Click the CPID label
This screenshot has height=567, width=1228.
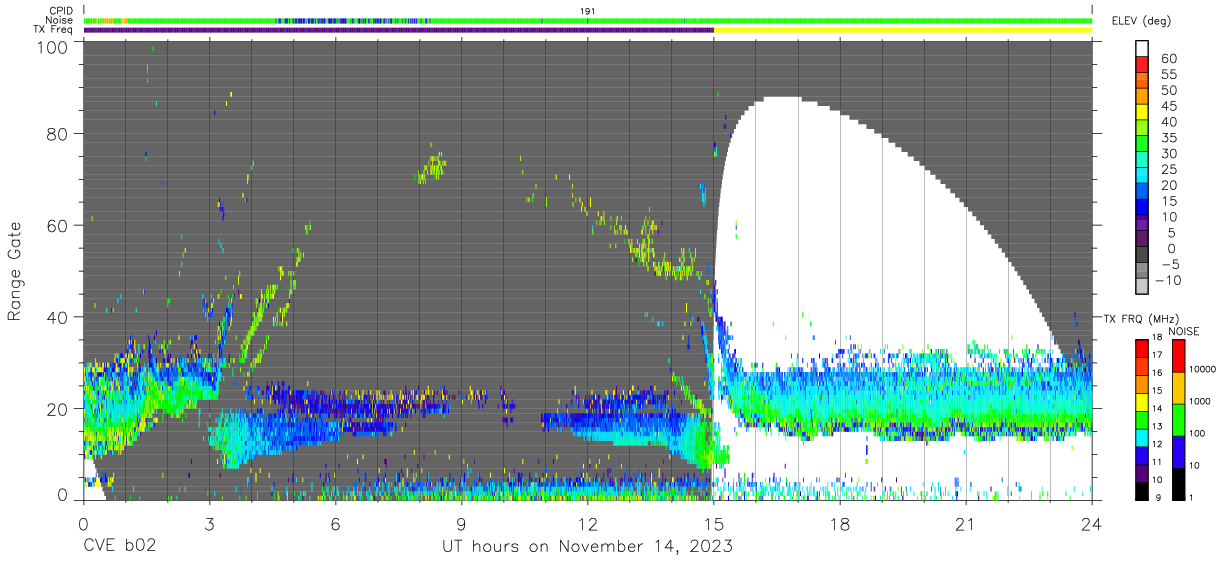[x=59, y=10]
